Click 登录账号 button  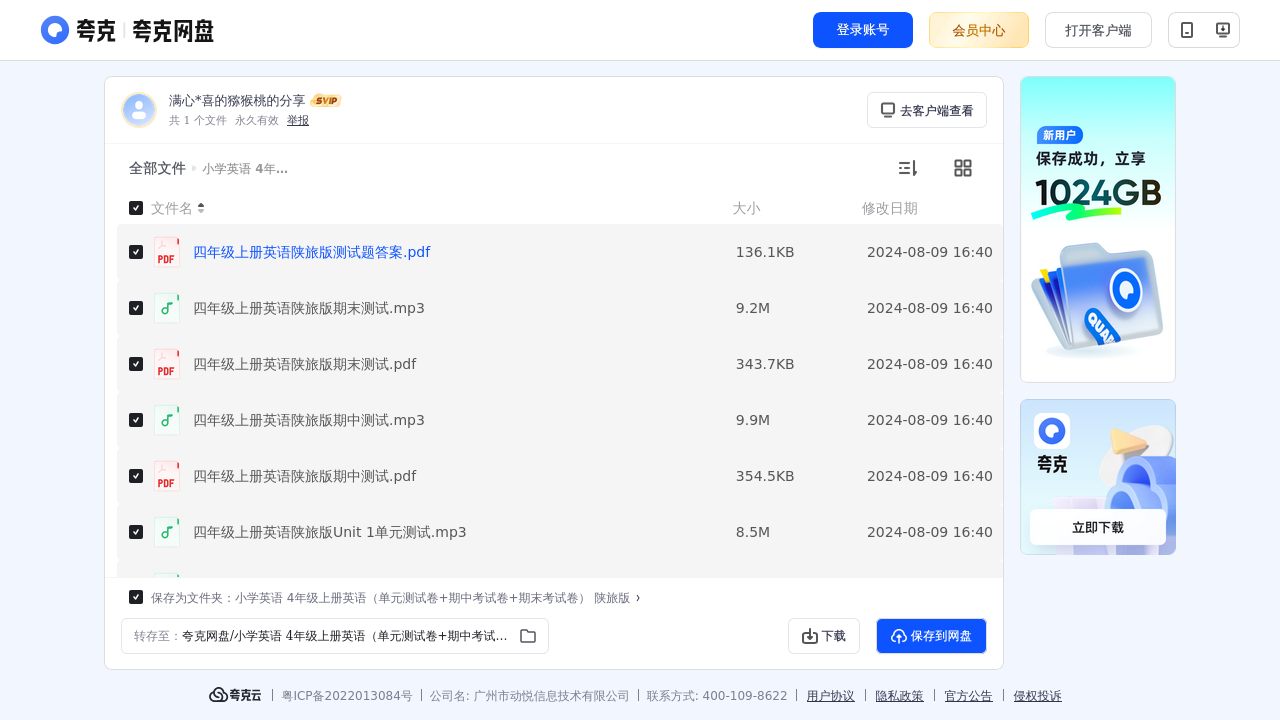(863, 30)
